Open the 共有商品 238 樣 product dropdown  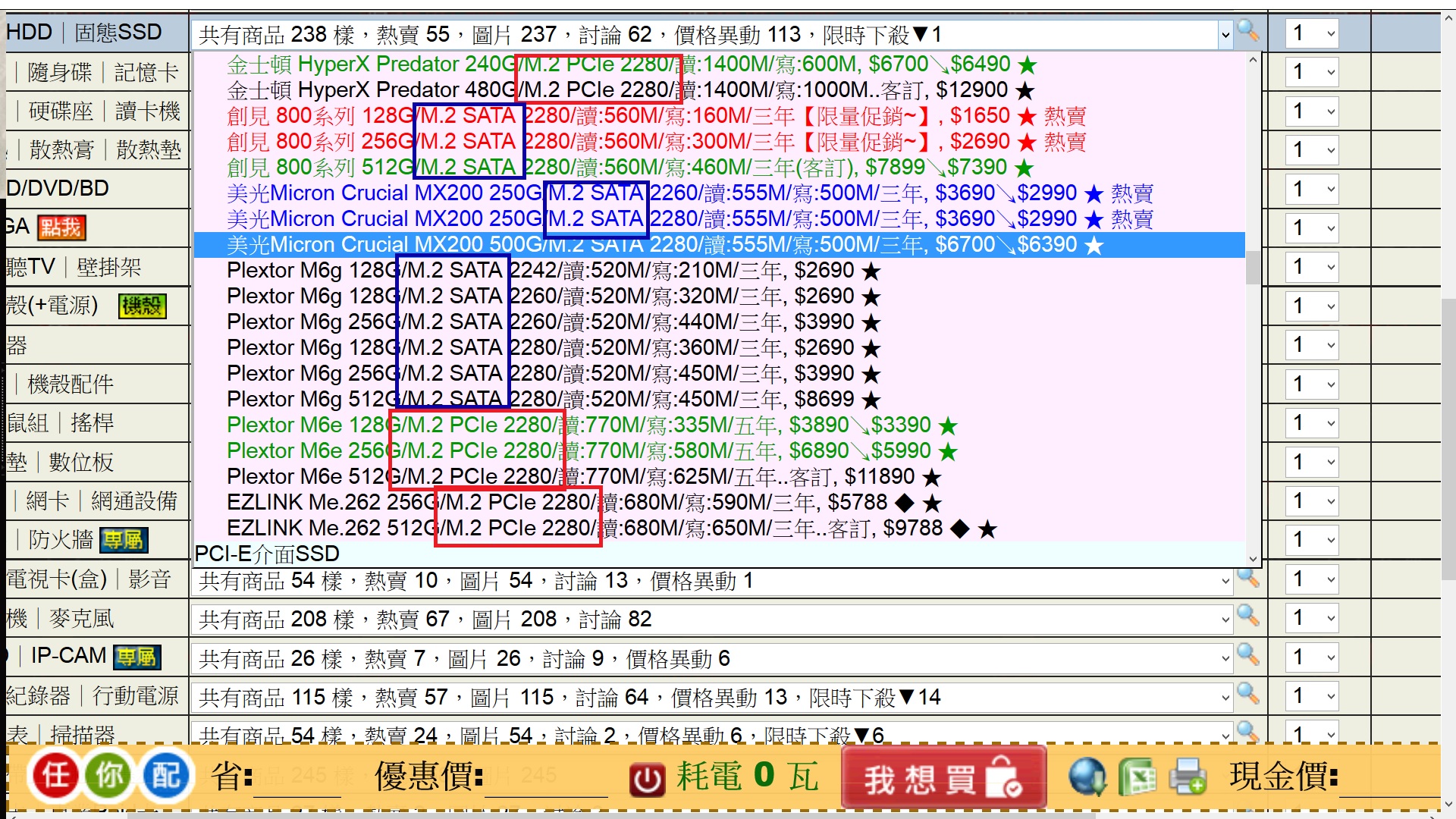click(712, 34)
